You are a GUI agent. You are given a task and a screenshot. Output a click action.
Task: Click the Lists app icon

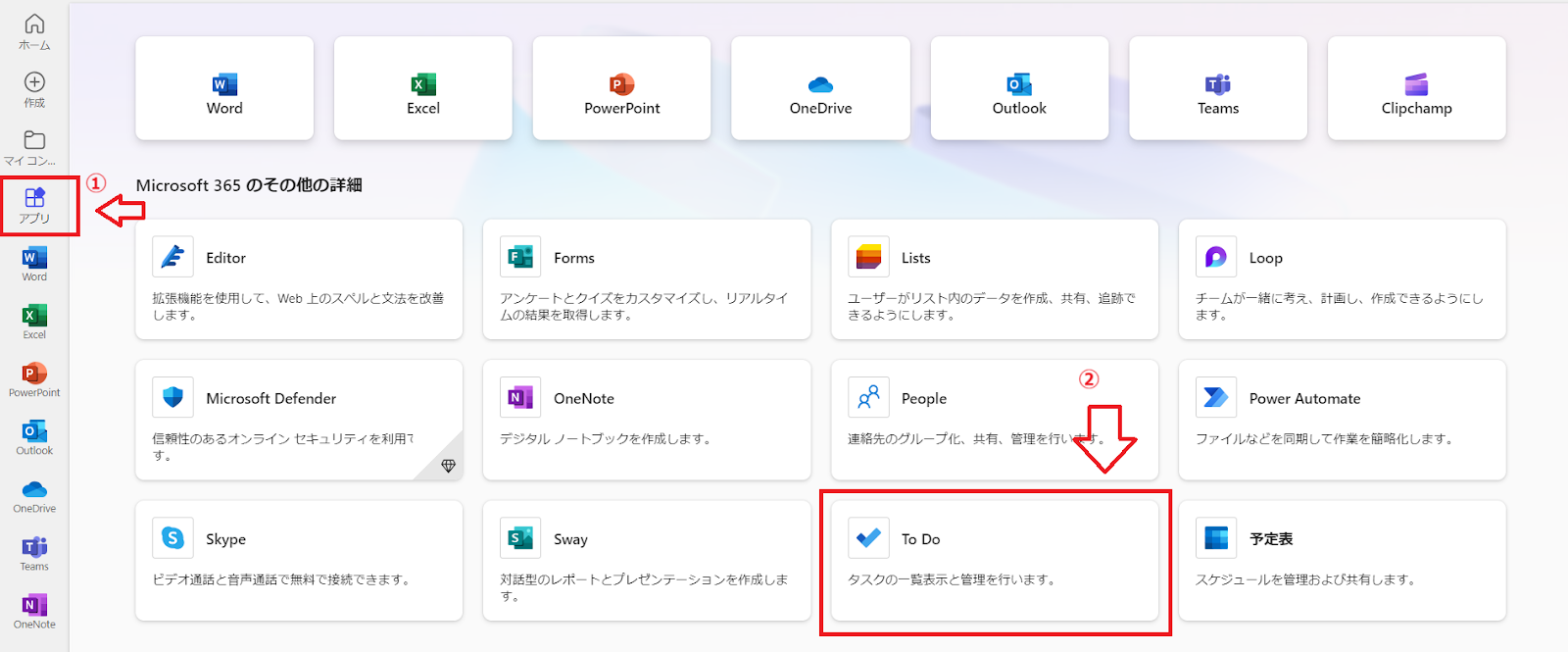tap(868, 257)
